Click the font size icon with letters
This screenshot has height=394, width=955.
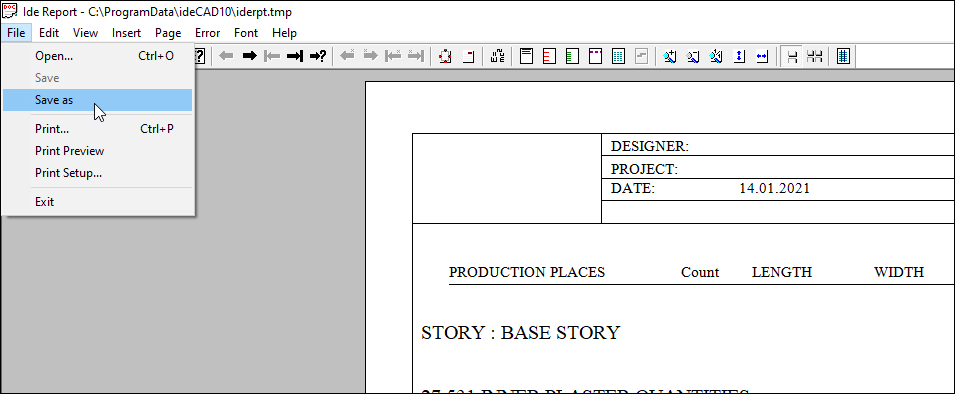pyautogui.click(x=498, y=57)
